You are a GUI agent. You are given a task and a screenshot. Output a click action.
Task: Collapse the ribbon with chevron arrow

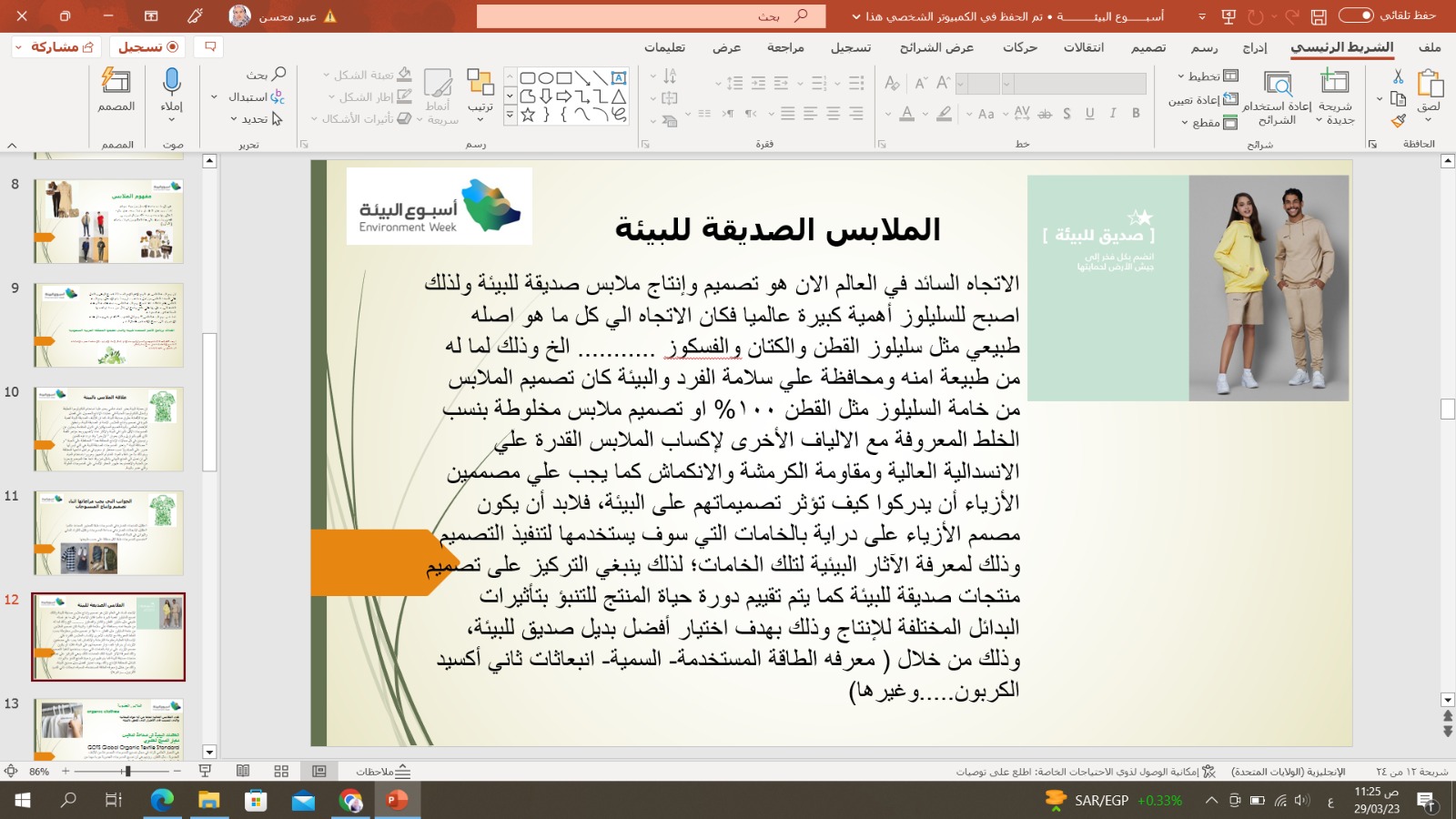(12, 145)
